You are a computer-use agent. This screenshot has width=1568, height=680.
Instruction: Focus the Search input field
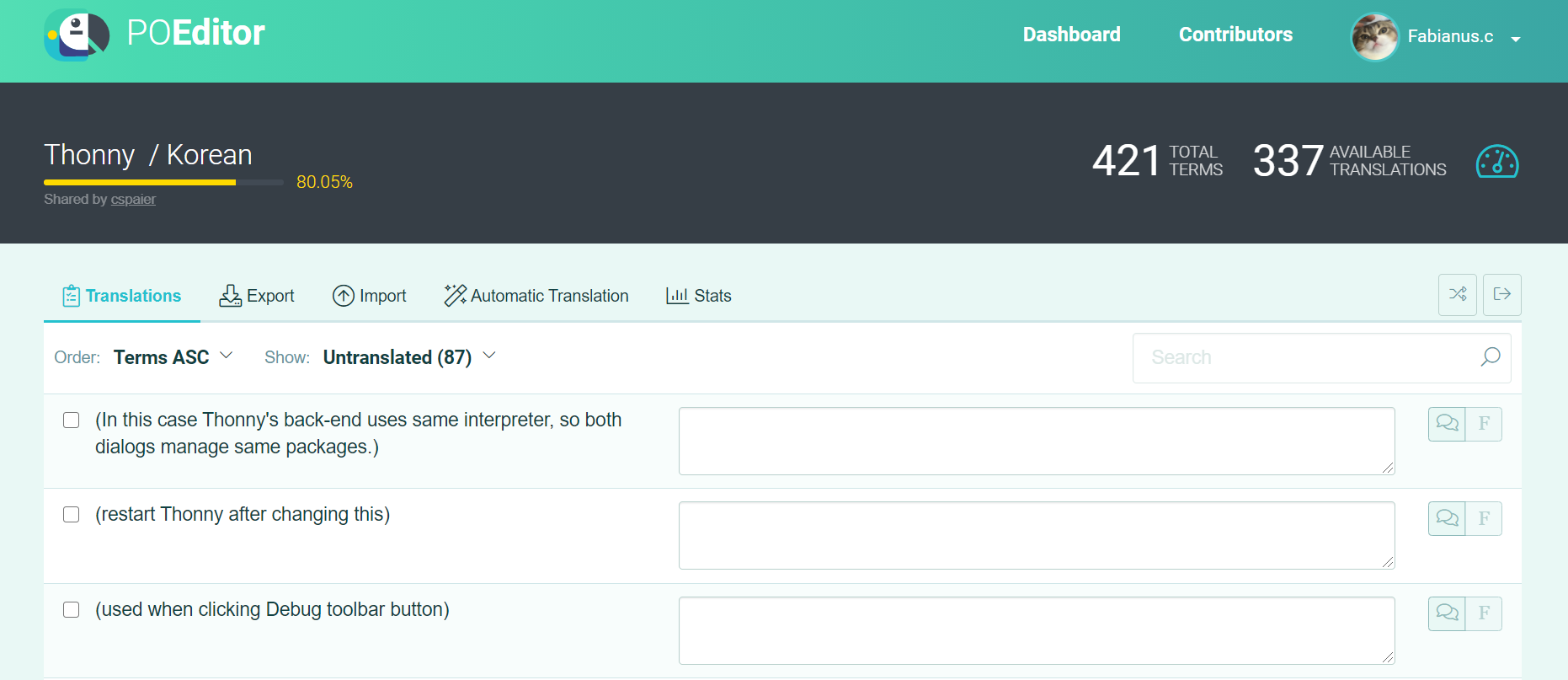(1321, 358)
